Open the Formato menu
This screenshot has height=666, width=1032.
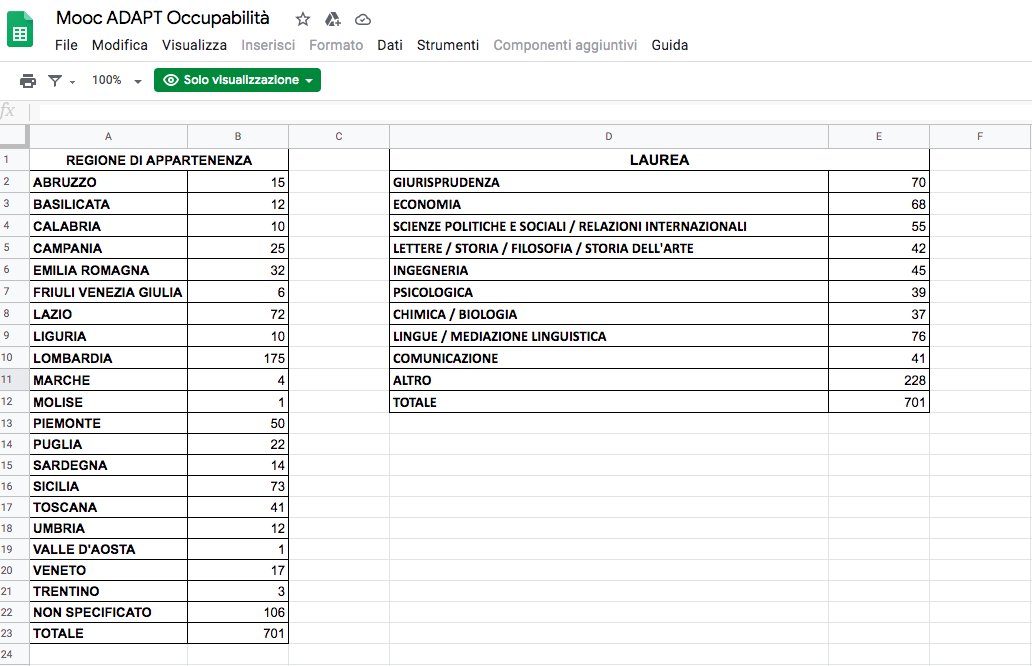coord(336,45)
